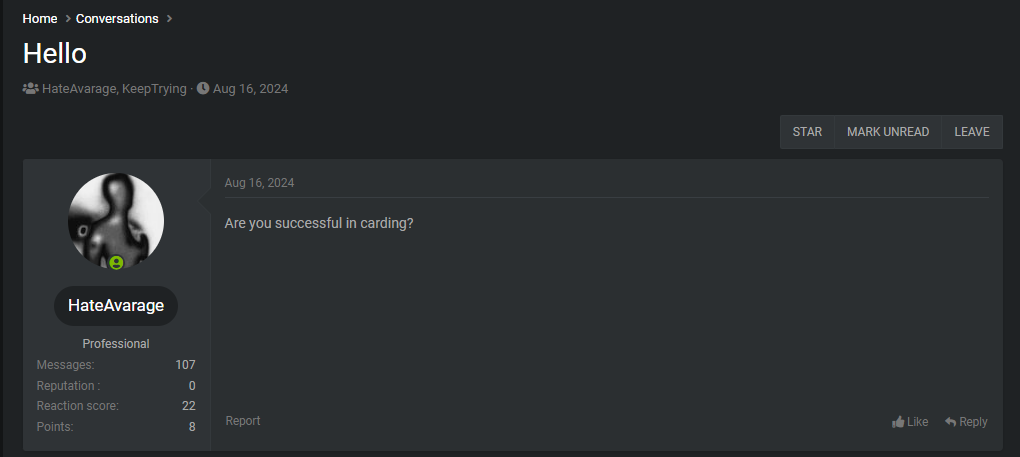The image size is (1020, 457).
Task: Click the chevron after Conversations breadcrumb
Action: 169,19
